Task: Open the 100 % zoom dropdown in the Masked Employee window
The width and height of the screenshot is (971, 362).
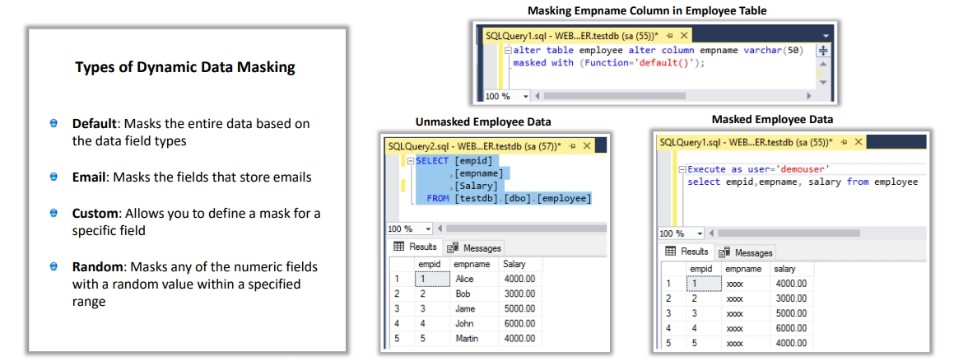Action: click(x=700, y=233)
